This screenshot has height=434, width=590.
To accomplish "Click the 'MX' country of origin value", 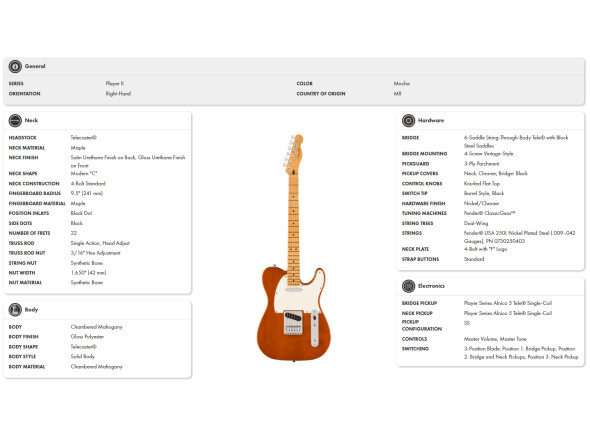I will [x=397, y=94].
